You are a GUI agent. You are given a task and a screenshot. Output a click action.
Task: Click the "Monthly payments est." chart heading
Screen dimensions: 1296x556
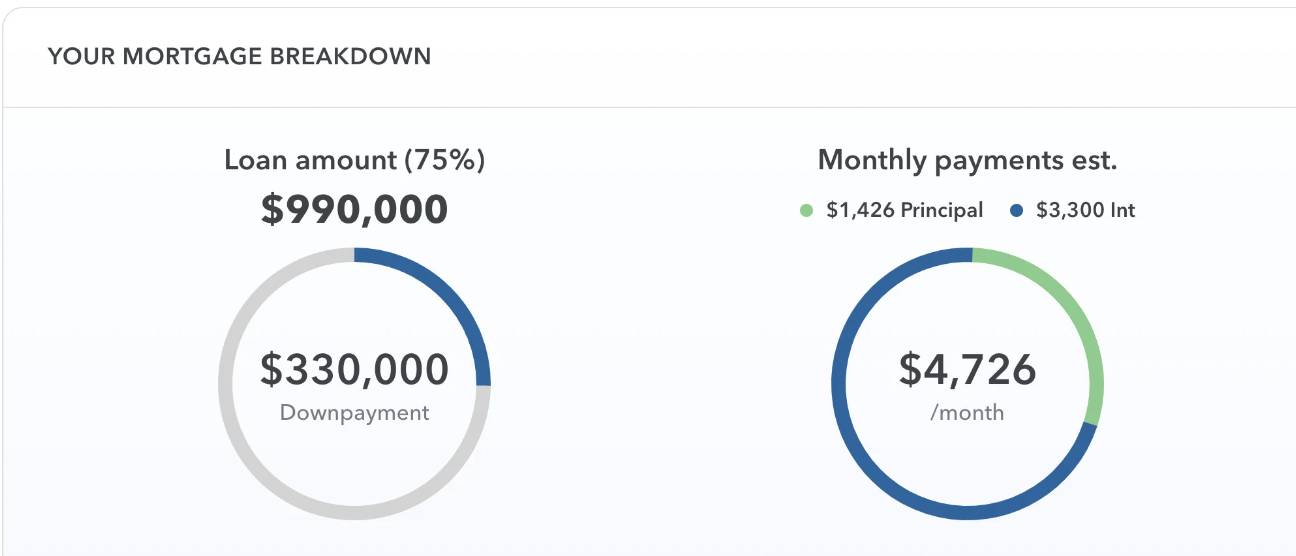click(967, 160)
